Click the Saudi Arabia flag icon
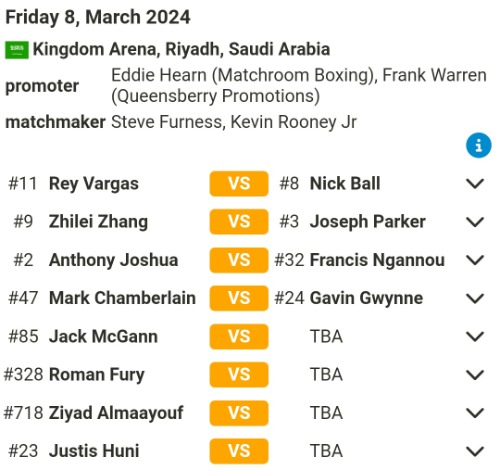Screen dimensions: 500x470 pos(17,50)
